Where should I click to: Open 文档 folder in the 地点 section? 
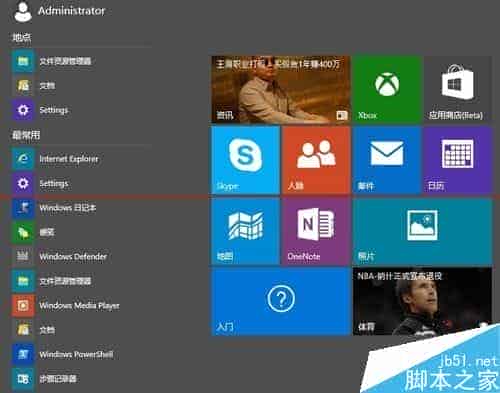pos(33,86)
